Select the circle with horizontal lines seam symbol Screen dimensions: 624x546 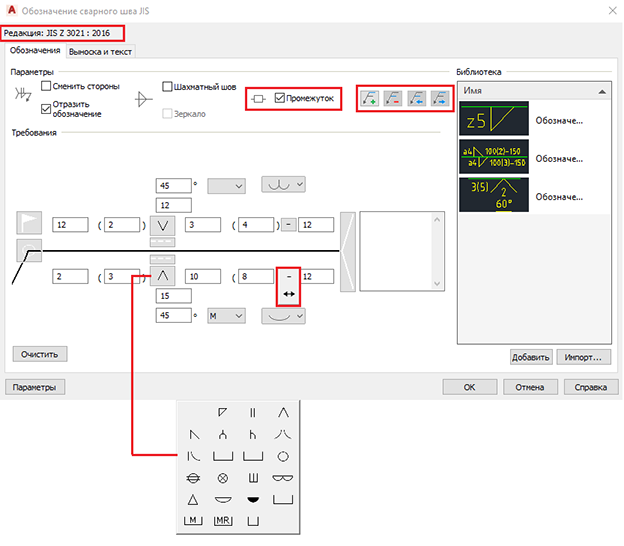(x=193, y=478)
